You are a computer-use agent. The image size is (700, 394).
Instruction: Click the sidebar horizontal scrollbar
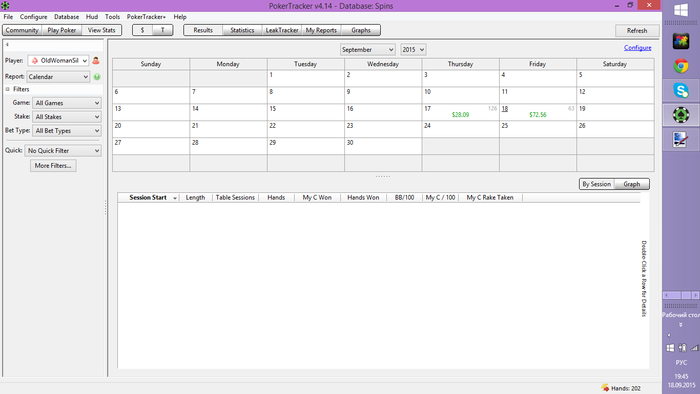[x=681, y=295]
